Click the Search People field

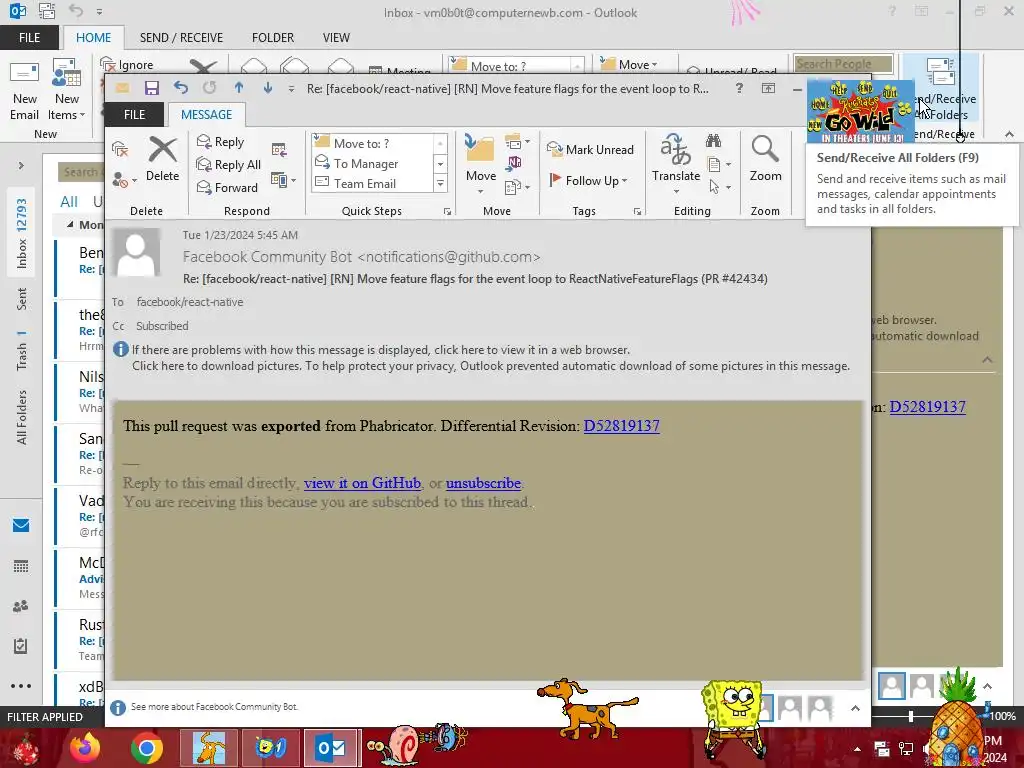click(x=843, y=64)
